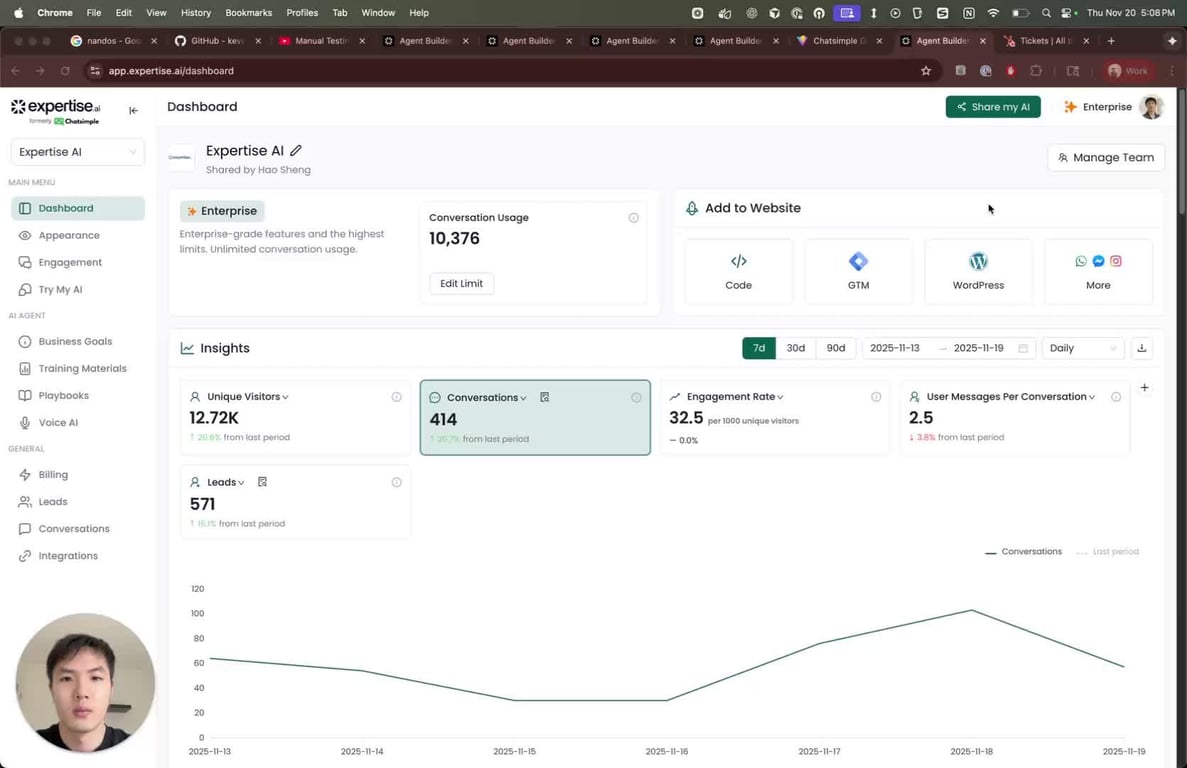Expand the Leads metric dropdown
The width and height of the screenshot is (1187, 768).
[x=241, y=483]
